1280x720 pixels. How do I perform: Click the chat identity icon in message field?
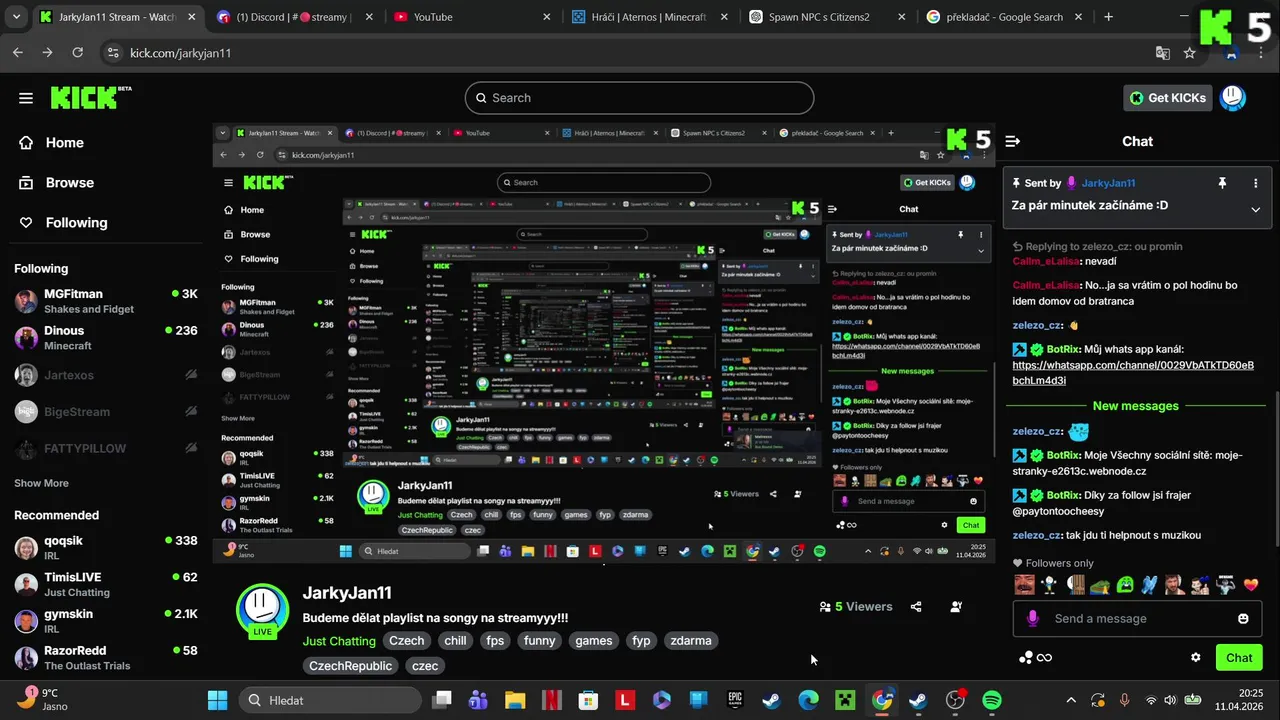1033,619
